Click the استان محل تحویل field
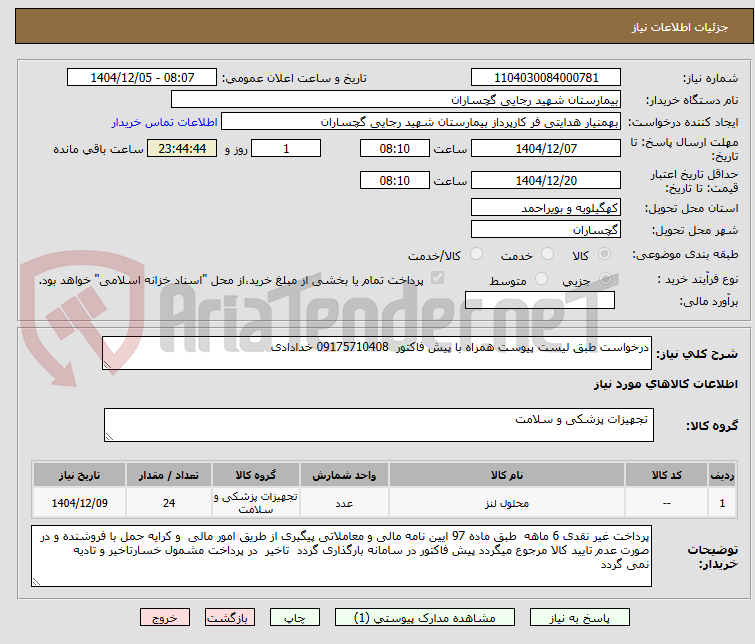This screenshot has height=644, width=755. point(546,208)
